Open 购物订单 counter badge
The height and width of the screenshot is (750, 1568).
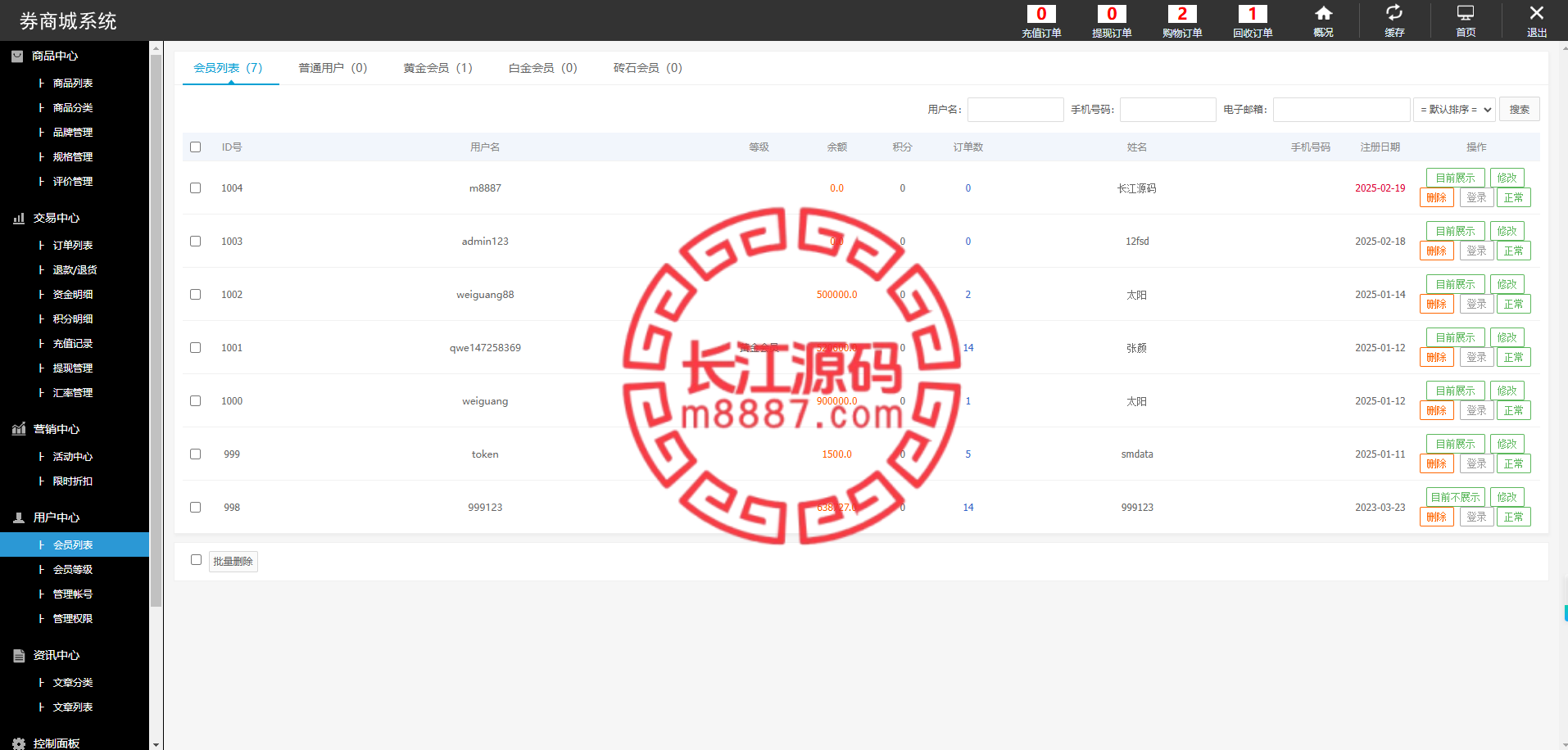tap(1182, 14)
